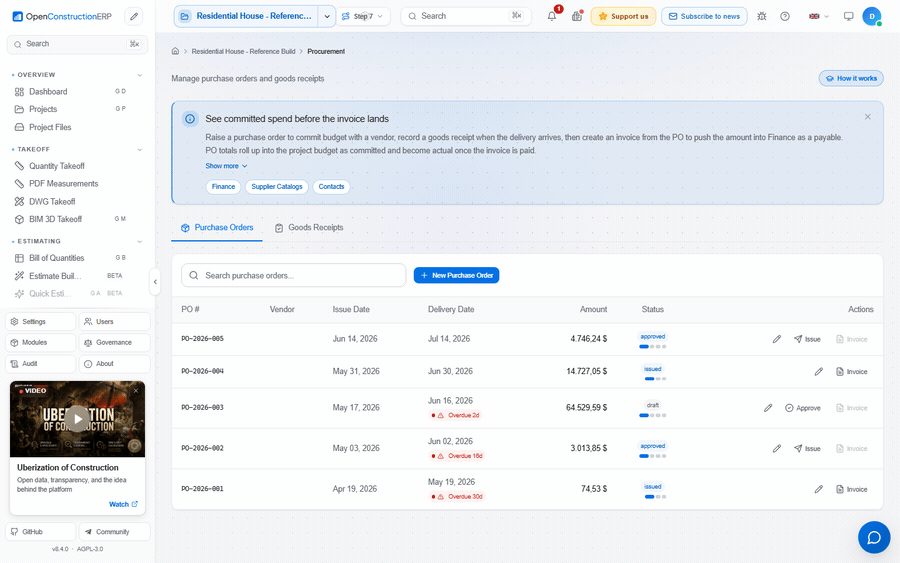Open Project Files in the sidebar
Viewport: 900px width, 563px height.
[76, 127]
